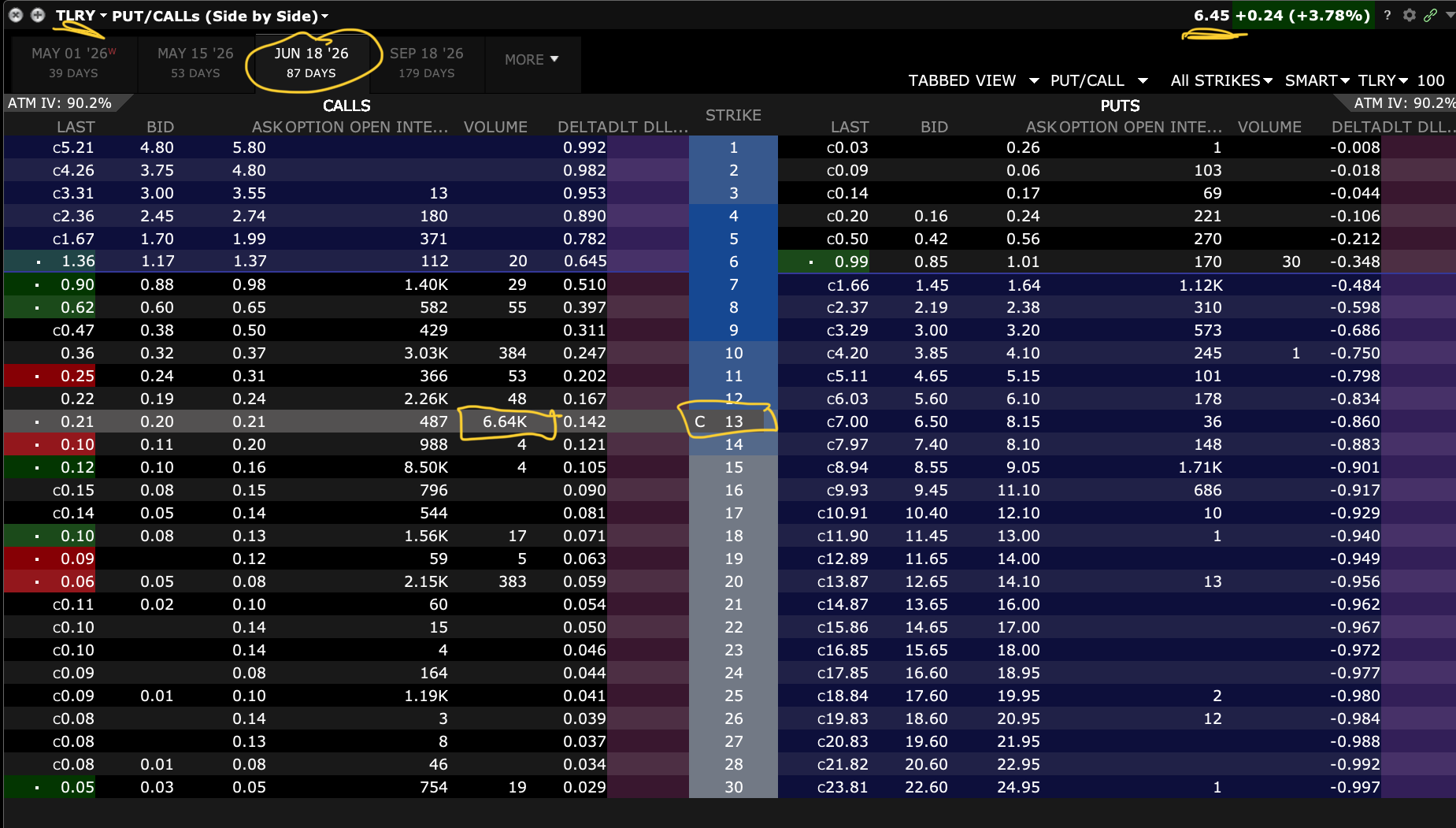Close the option chain panel with X icon

(15, 15)
